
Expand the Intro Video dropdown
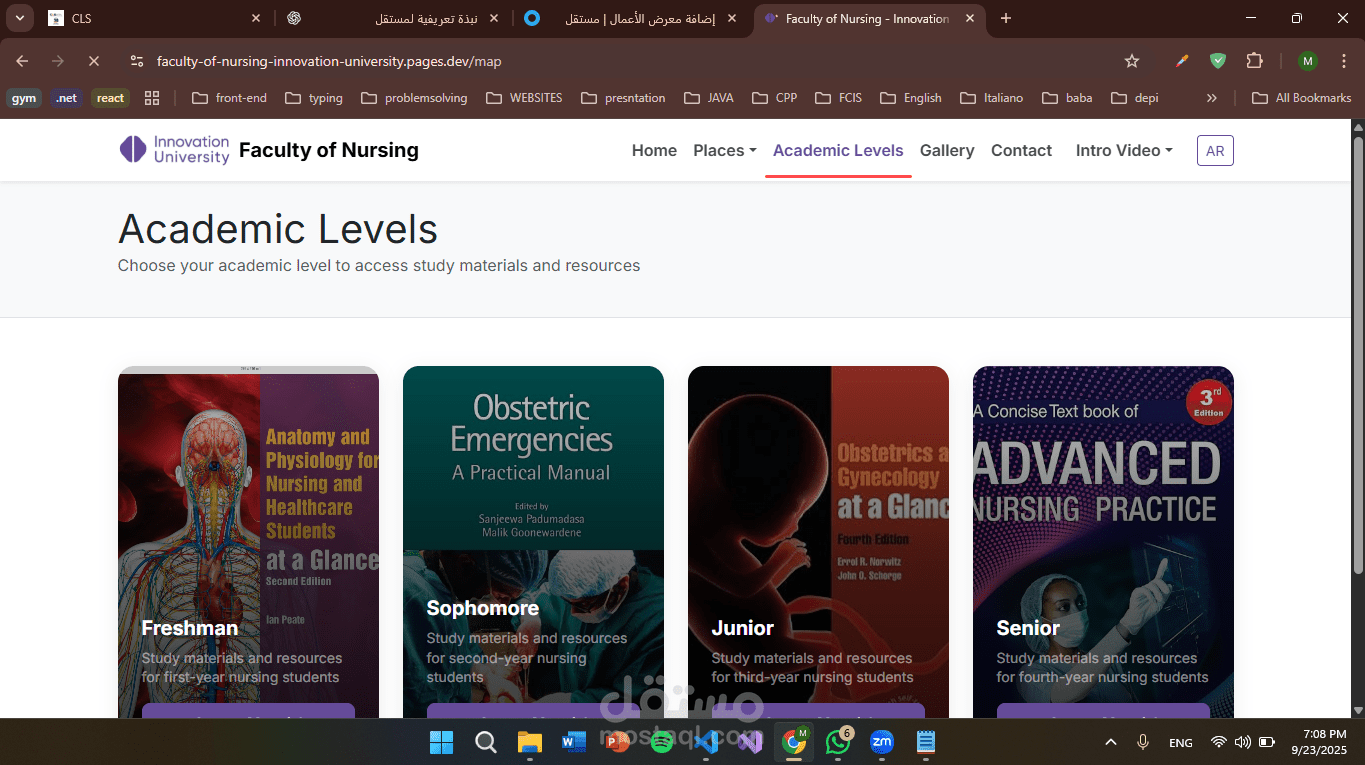1124,150
